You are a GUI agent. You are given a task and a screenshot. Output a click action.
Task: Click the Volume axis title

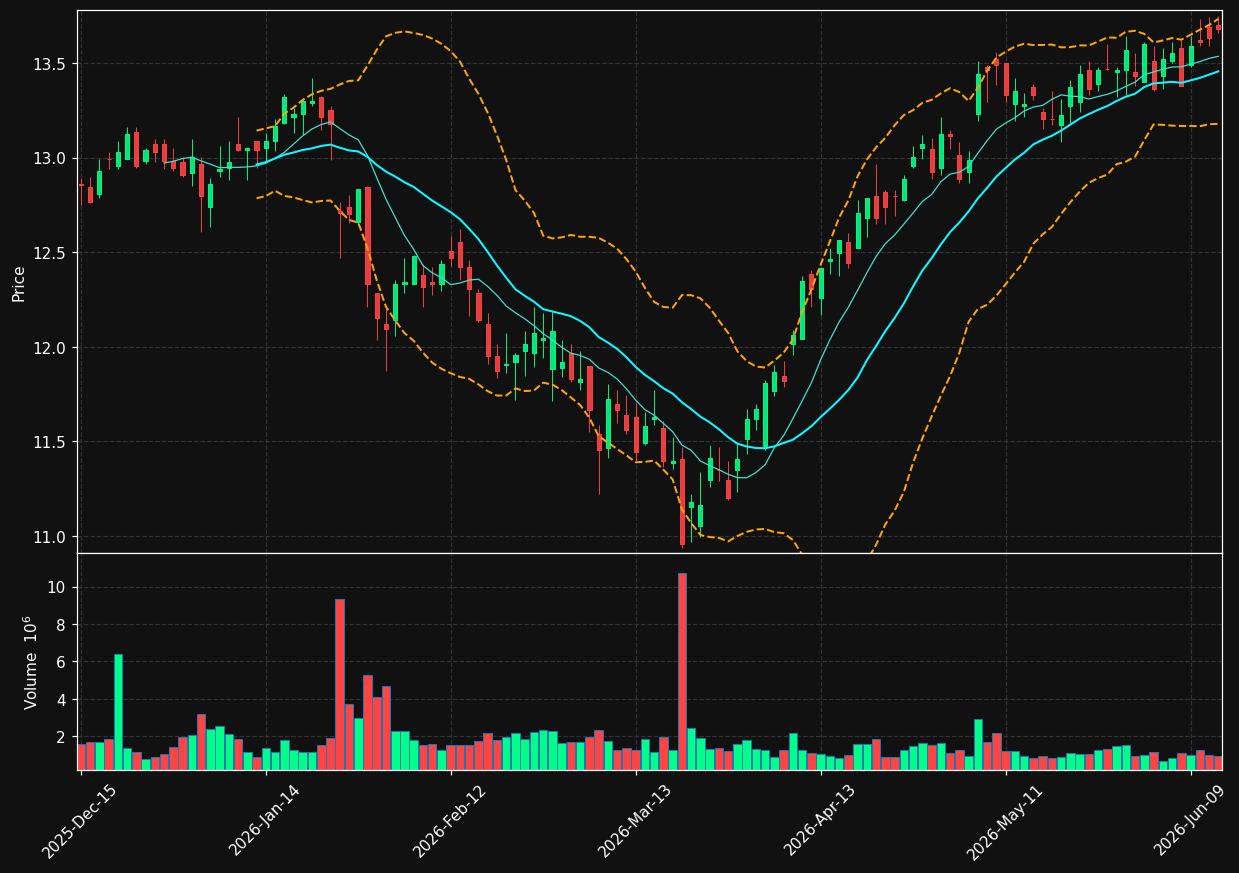(31, 662)
